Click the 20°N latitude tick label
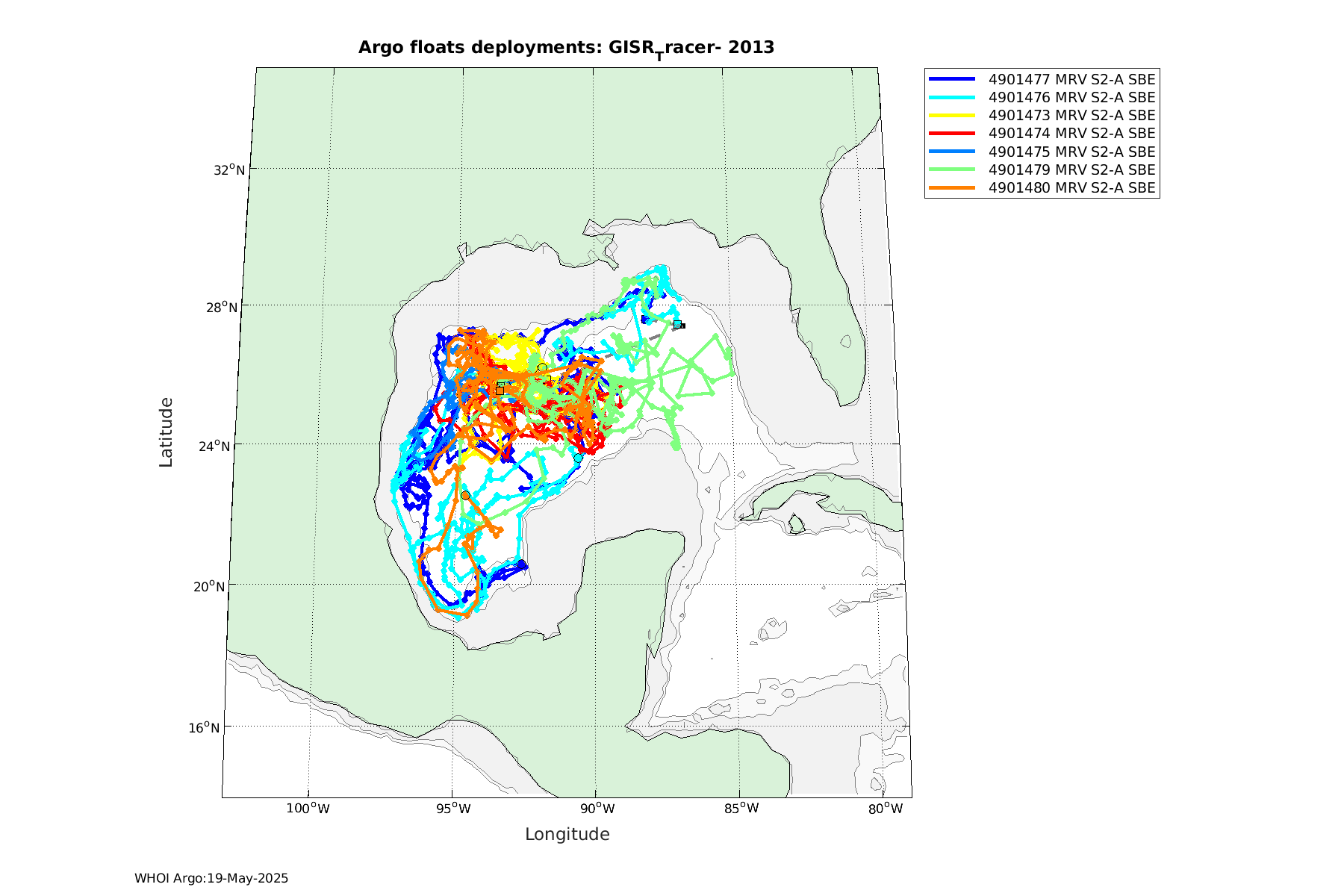 click(209, 586)
